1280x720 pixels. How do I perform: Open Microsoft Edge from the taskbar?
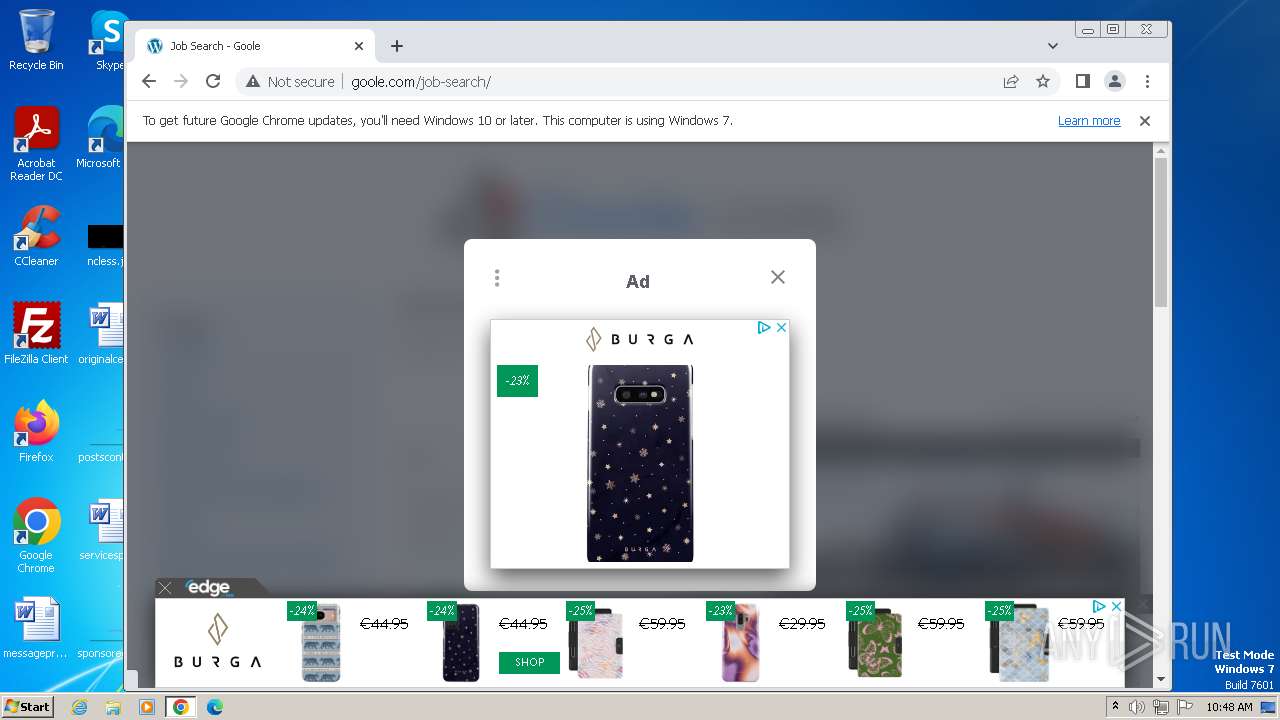pyautogui.click(x=214, y=707)
